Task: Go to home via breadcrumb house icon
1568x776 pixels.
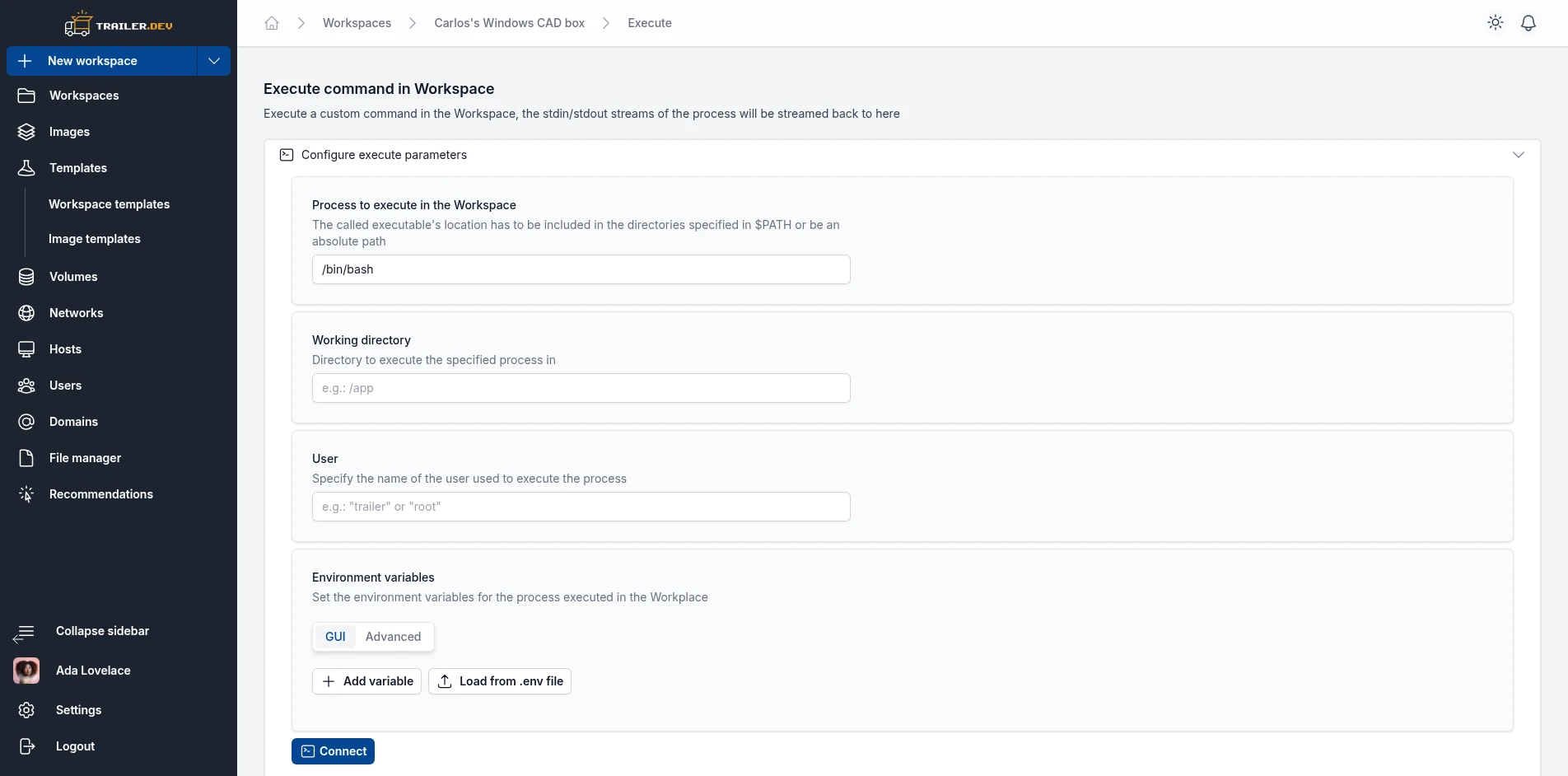Action: point(272,23)
